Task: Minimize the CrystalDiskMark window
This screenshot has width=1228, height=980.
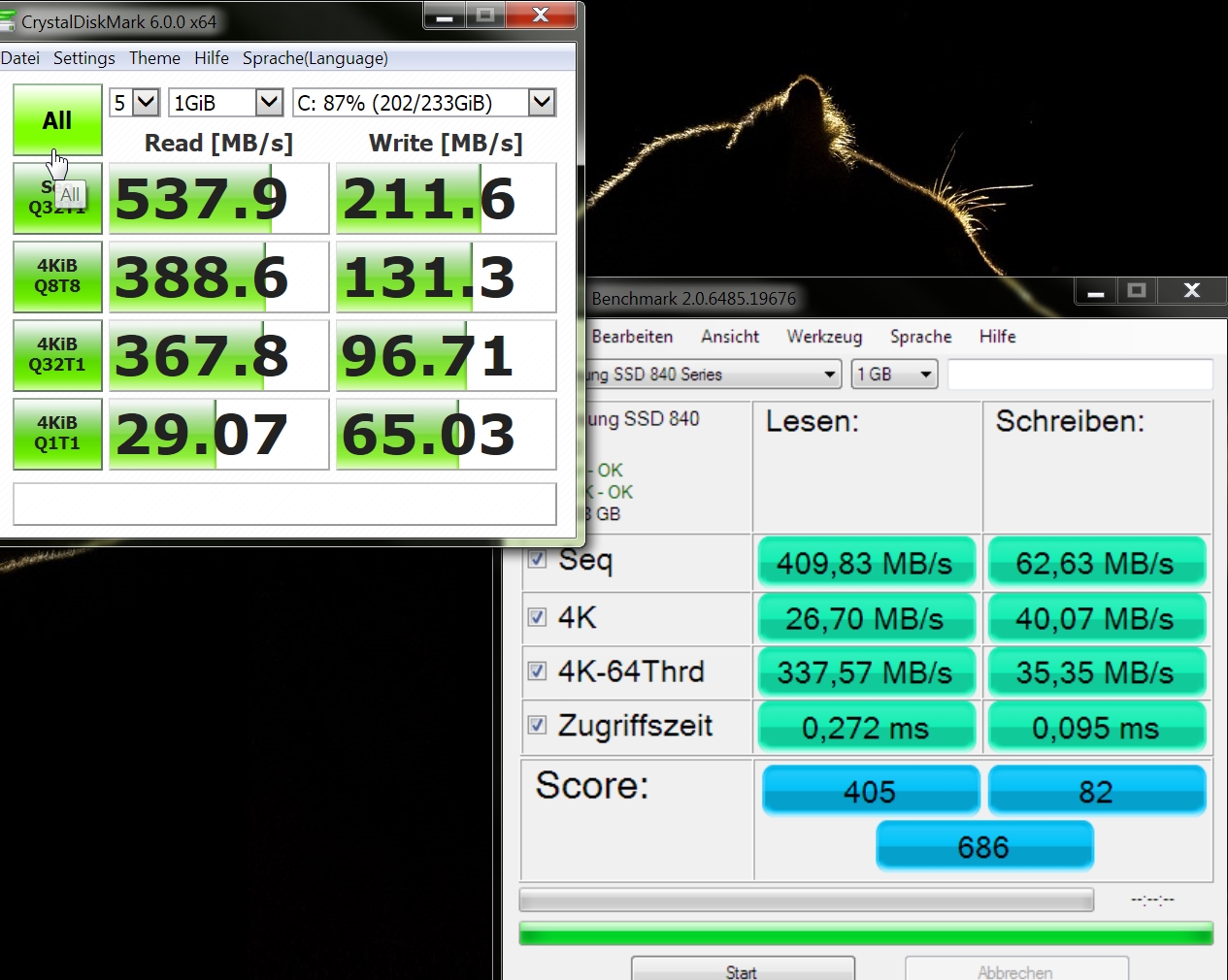Action: click(445, 16)
